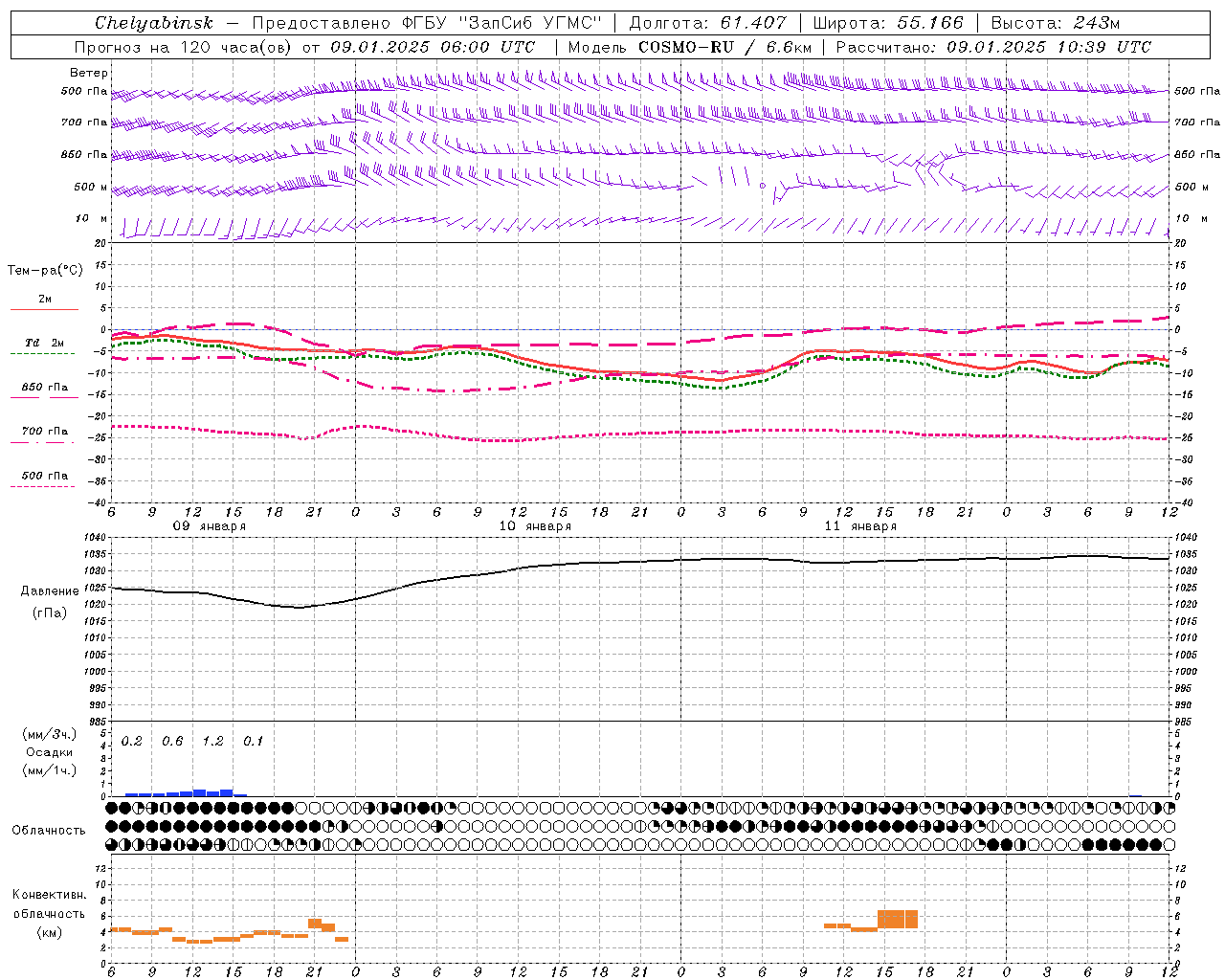This screenshot has height=980, width=1225.
Task: Click the '(мм/1ч.)' precipitation unit label
Action: coord(50,770)
